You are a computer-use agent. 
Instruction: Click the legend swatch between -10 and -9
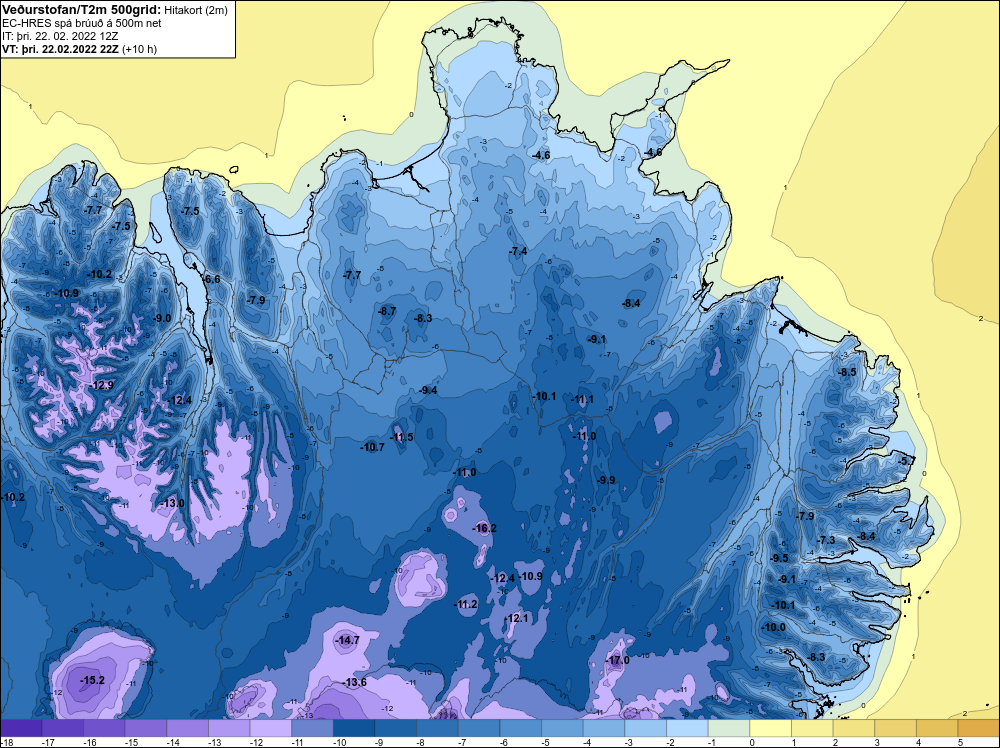[x=354, y=728]
